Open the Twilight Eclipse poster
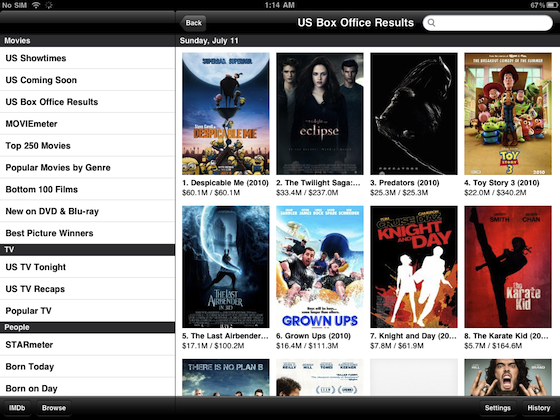Screen dimensions: 560x420 pyautogui.click(x=320, y=114)
